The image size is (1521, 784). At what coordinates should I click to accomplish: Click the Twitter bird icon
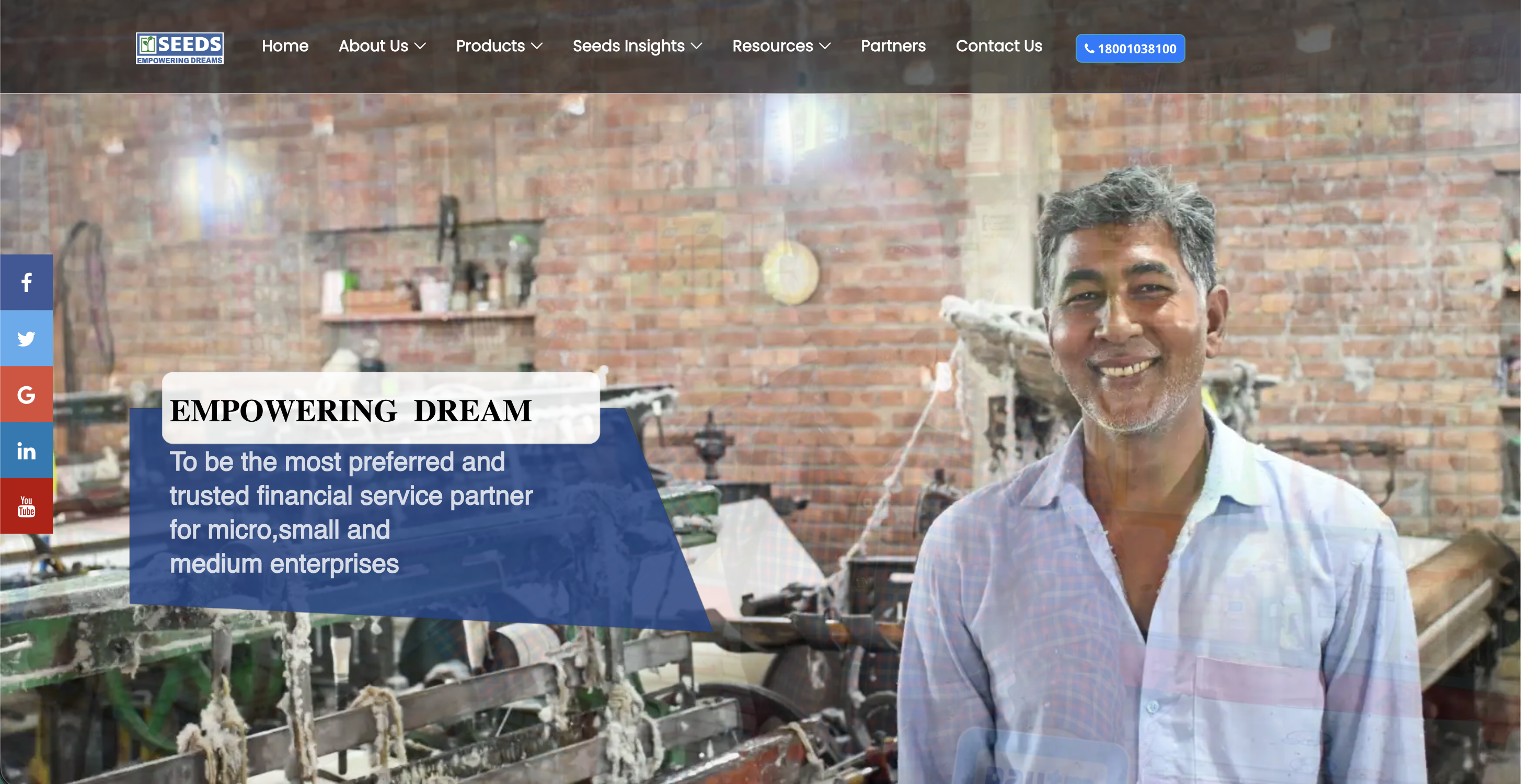click(x=26, y=338)
